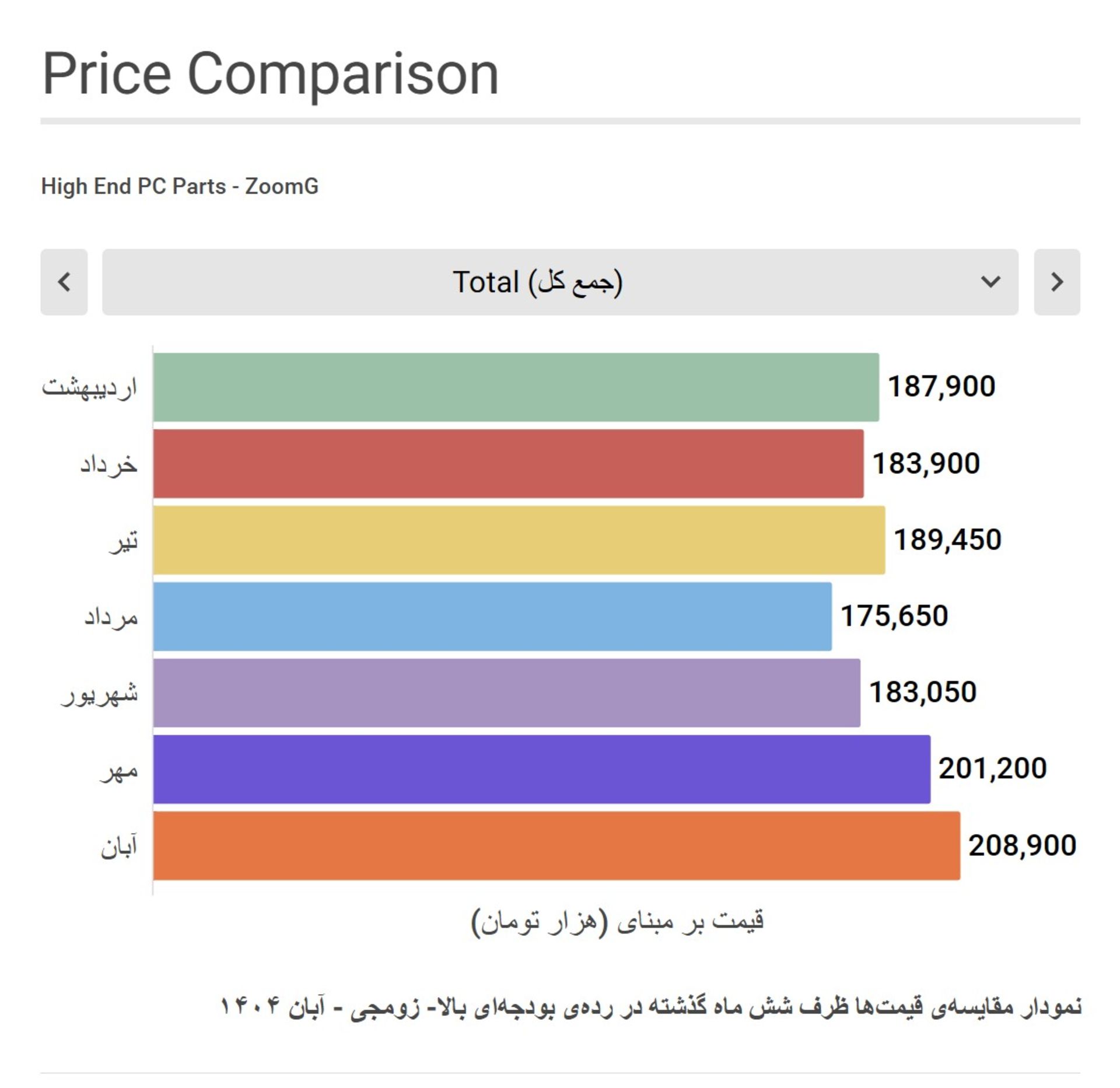The height and width of the screenshot is (1088, 1120).
Task: Click the blue مرداد bar
Action: click(x=490, y=618)
